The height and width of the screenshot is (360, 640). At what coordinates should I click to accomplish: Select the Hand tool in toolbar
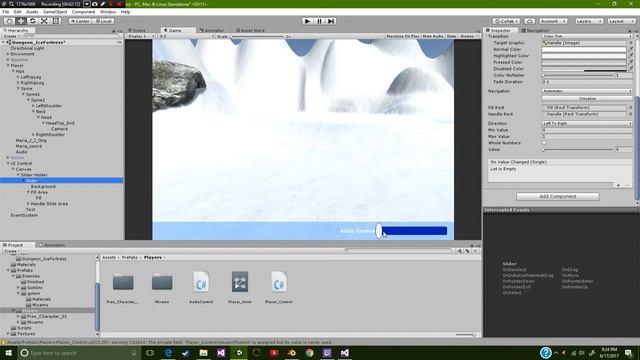tap(9, 21)
